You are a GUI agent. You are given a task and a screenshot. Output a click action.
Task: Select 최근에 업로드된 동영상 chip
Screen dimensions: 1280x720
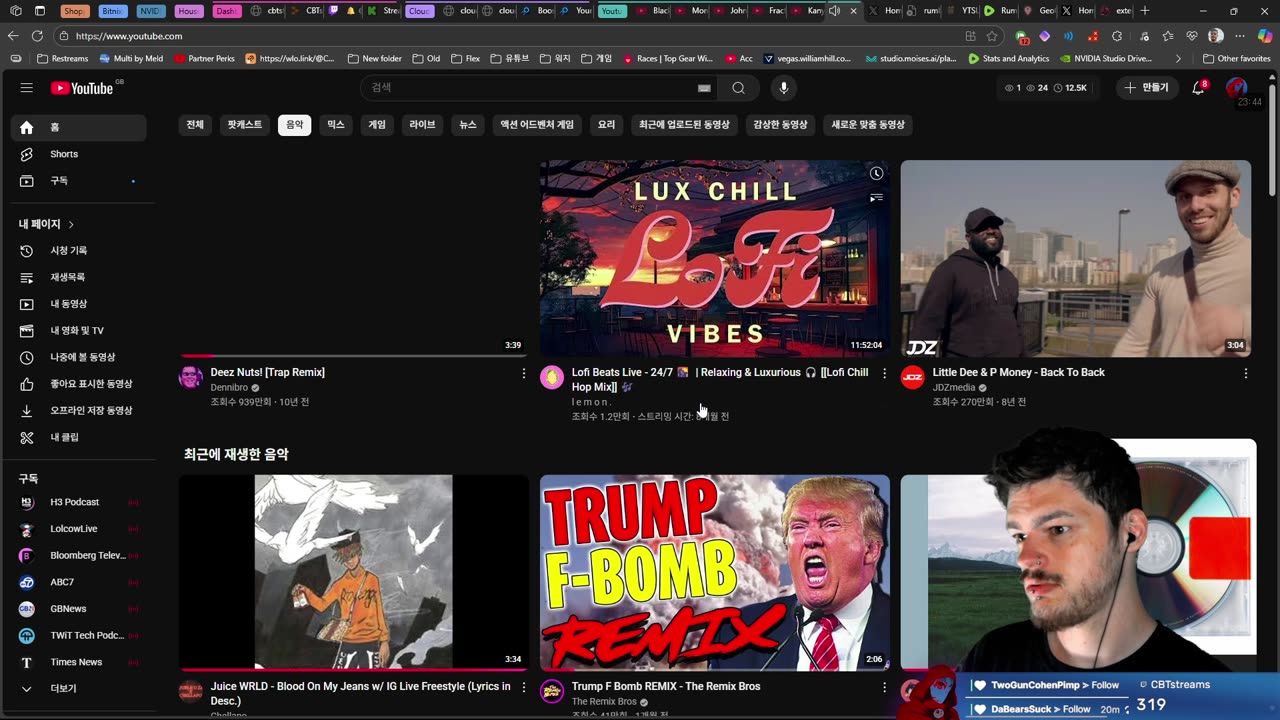click(684, 125)
